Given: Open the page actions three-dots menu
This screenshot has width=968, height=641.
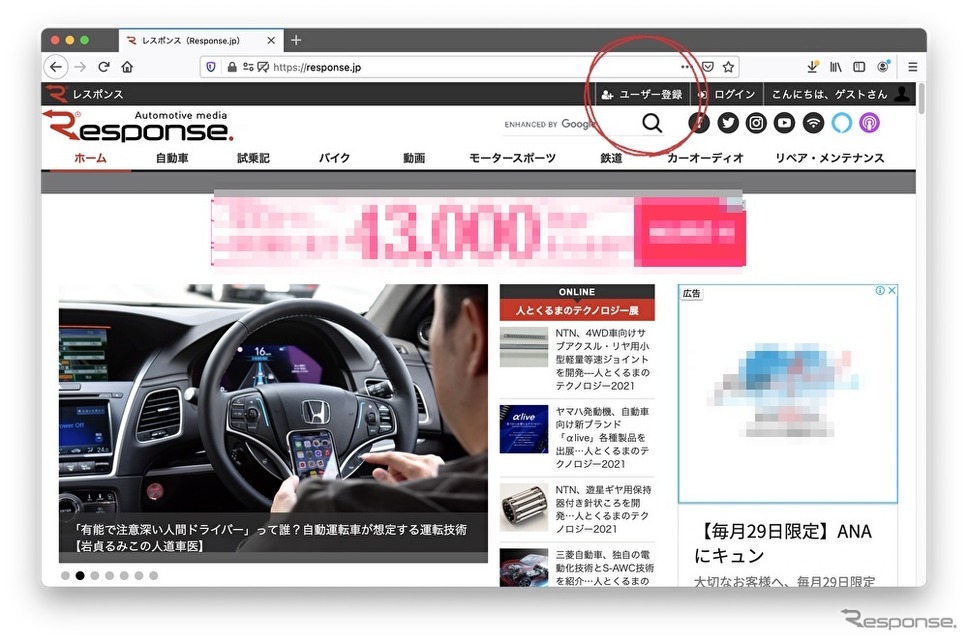Looking at the screenshot, I should point(686,67).
